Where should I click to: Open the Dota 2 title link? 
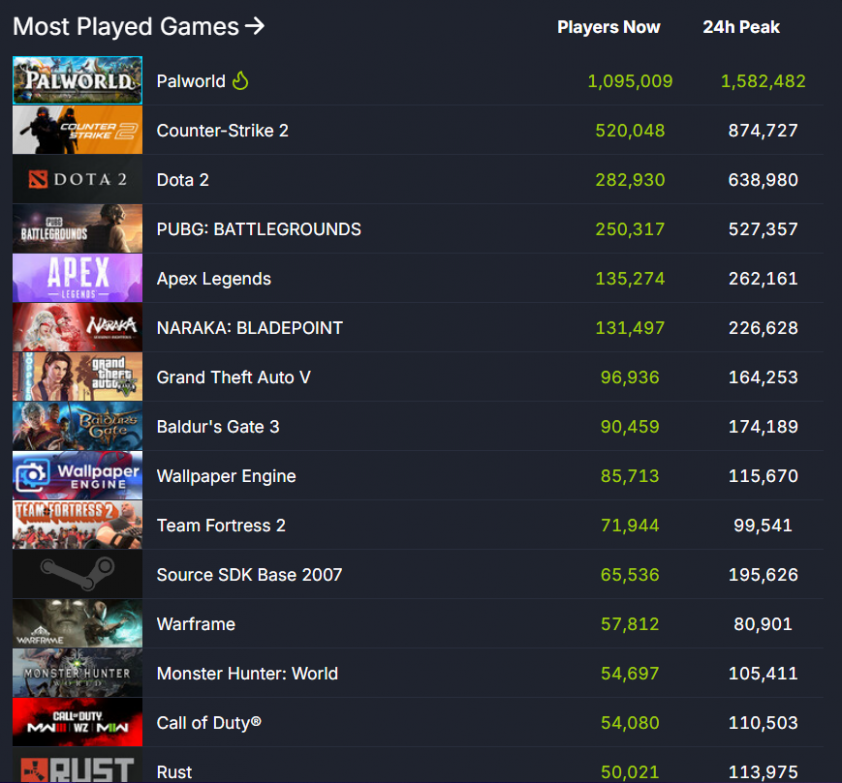[x=183, y=180]
